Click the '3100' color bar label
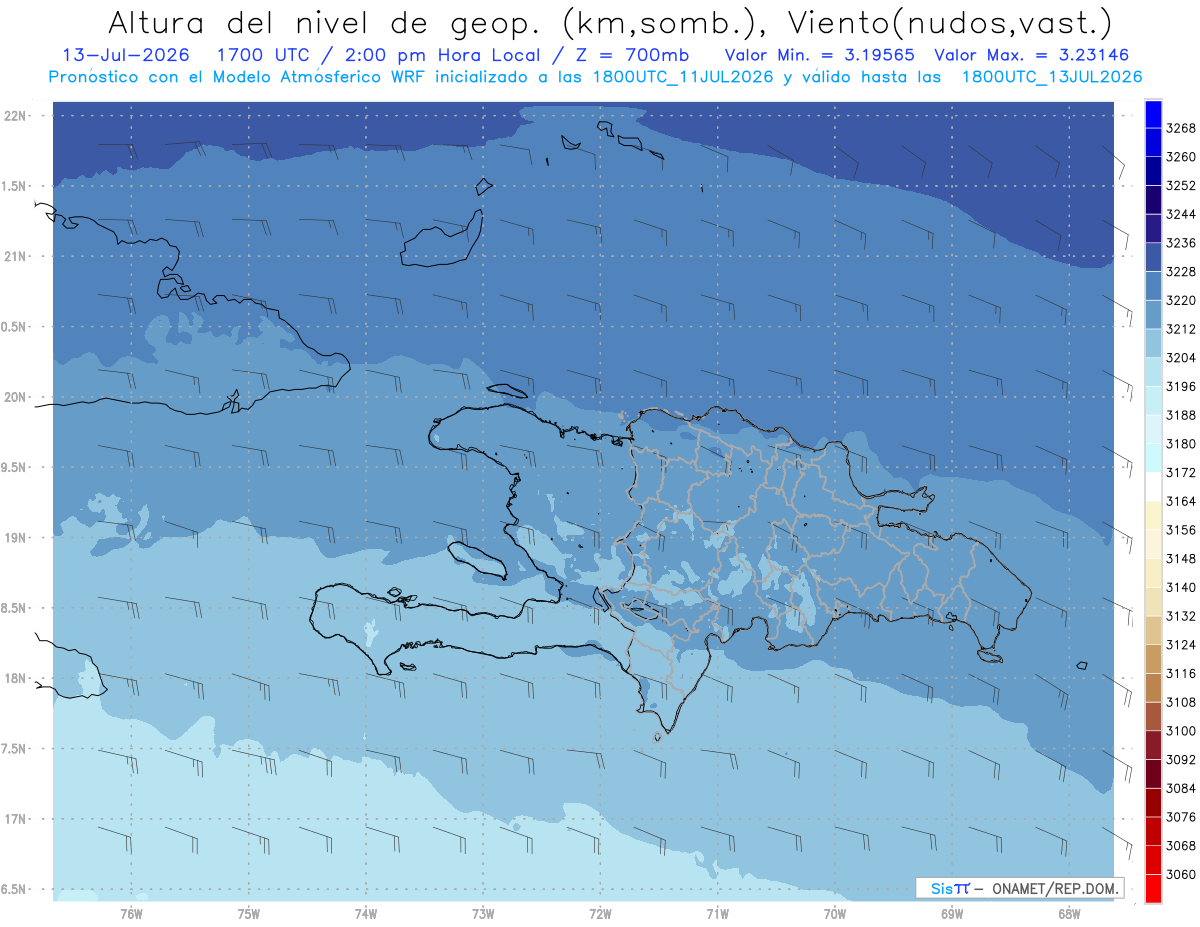The height and width of the screenshot is (927, 1200). [x=1181, y=731]
